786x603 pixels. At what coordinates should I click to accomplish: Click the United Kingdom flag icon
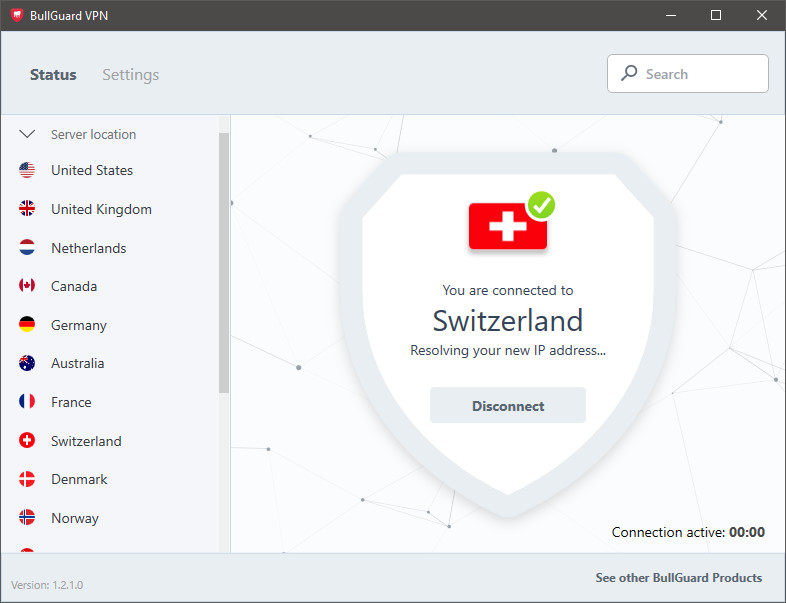point(27,209)
